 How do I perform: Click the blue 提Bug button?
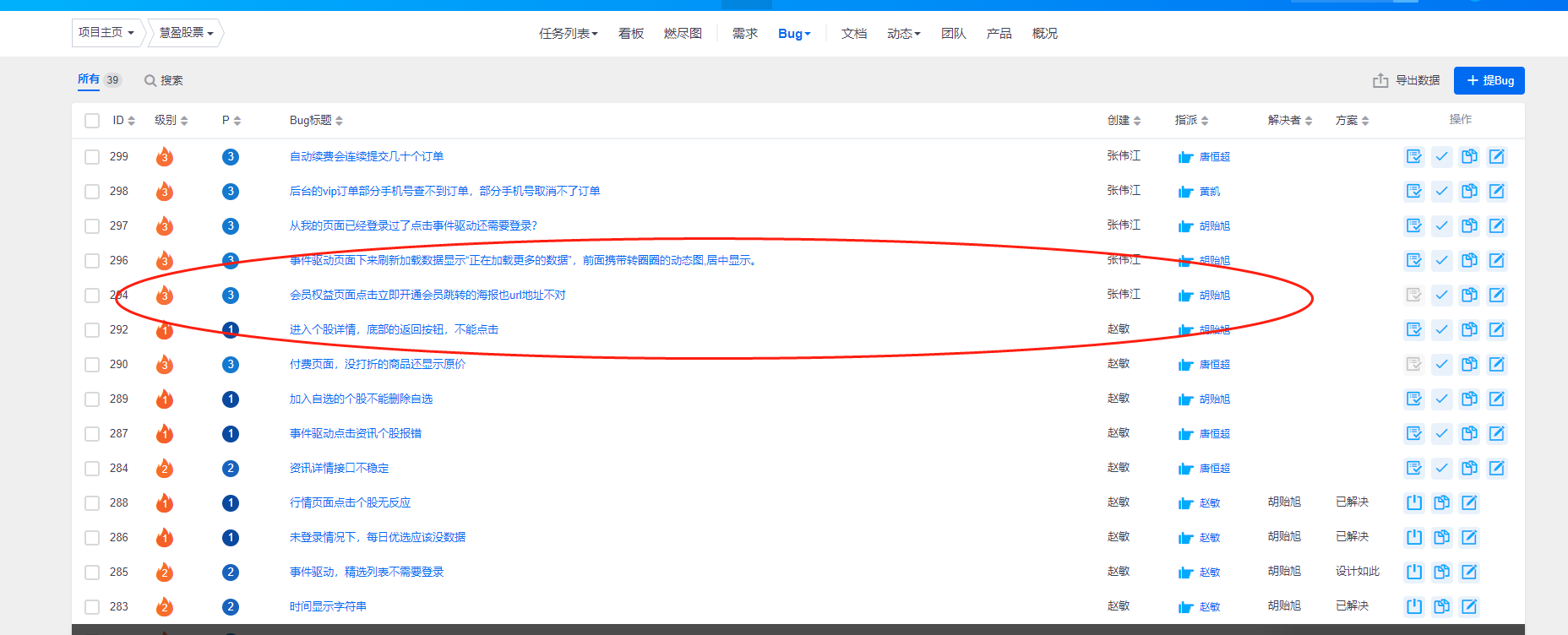1489,80
